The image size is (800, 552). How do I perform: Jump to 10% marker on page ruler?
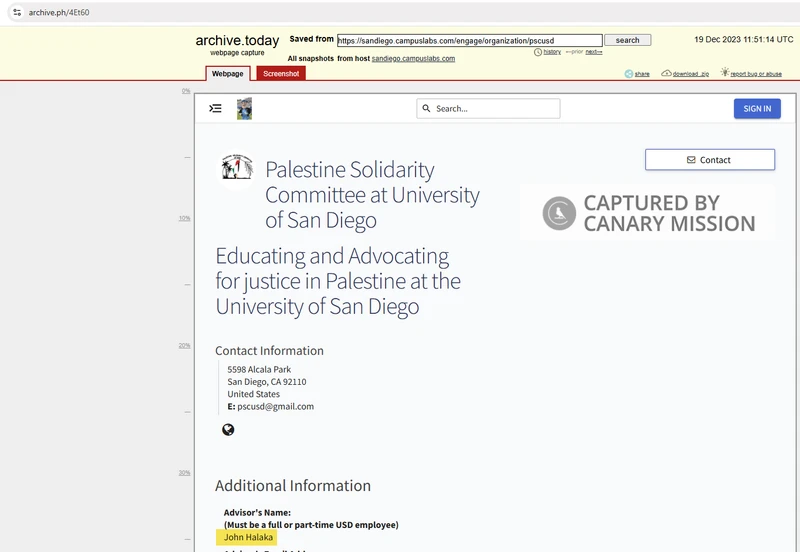184,218
